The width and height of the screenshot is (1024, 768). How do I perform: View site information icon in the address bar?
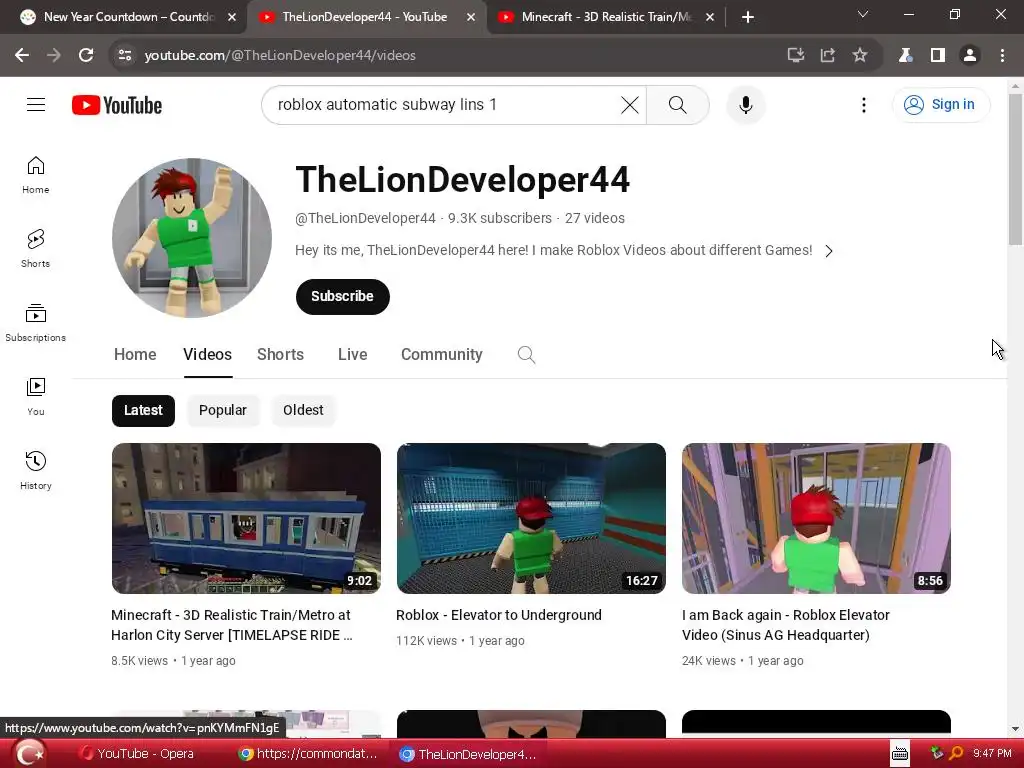pos(125,55)
